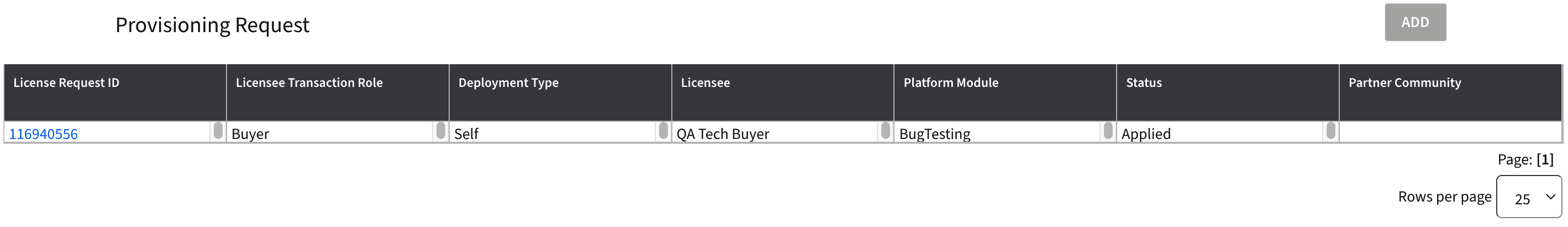Click the ADD button
The height and width of the screenshot is (227, 1568).
pos(1414,23)
